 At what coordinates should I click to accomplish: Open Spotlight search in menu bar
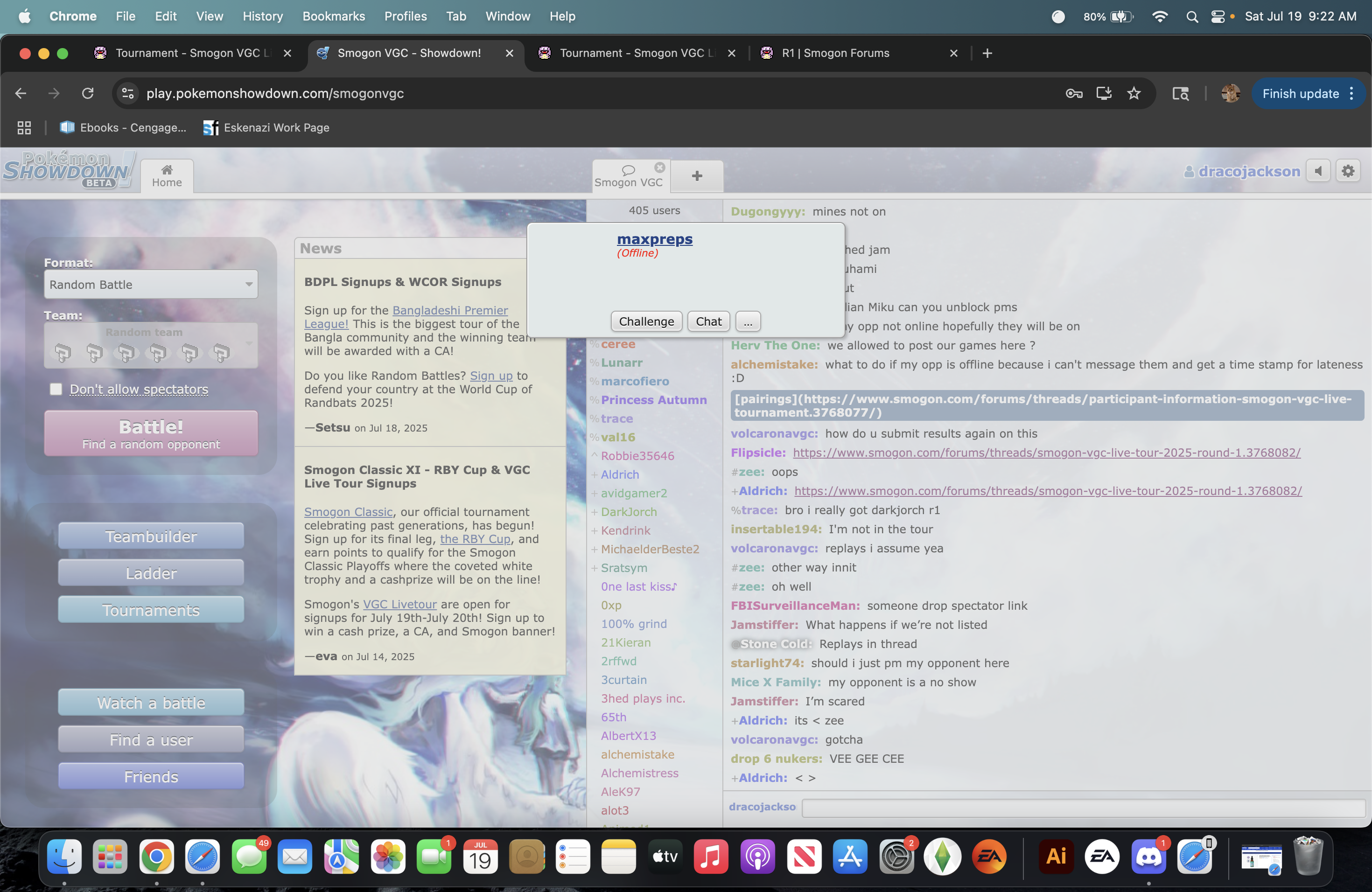pyautogui.click(x=1191, y=16)
